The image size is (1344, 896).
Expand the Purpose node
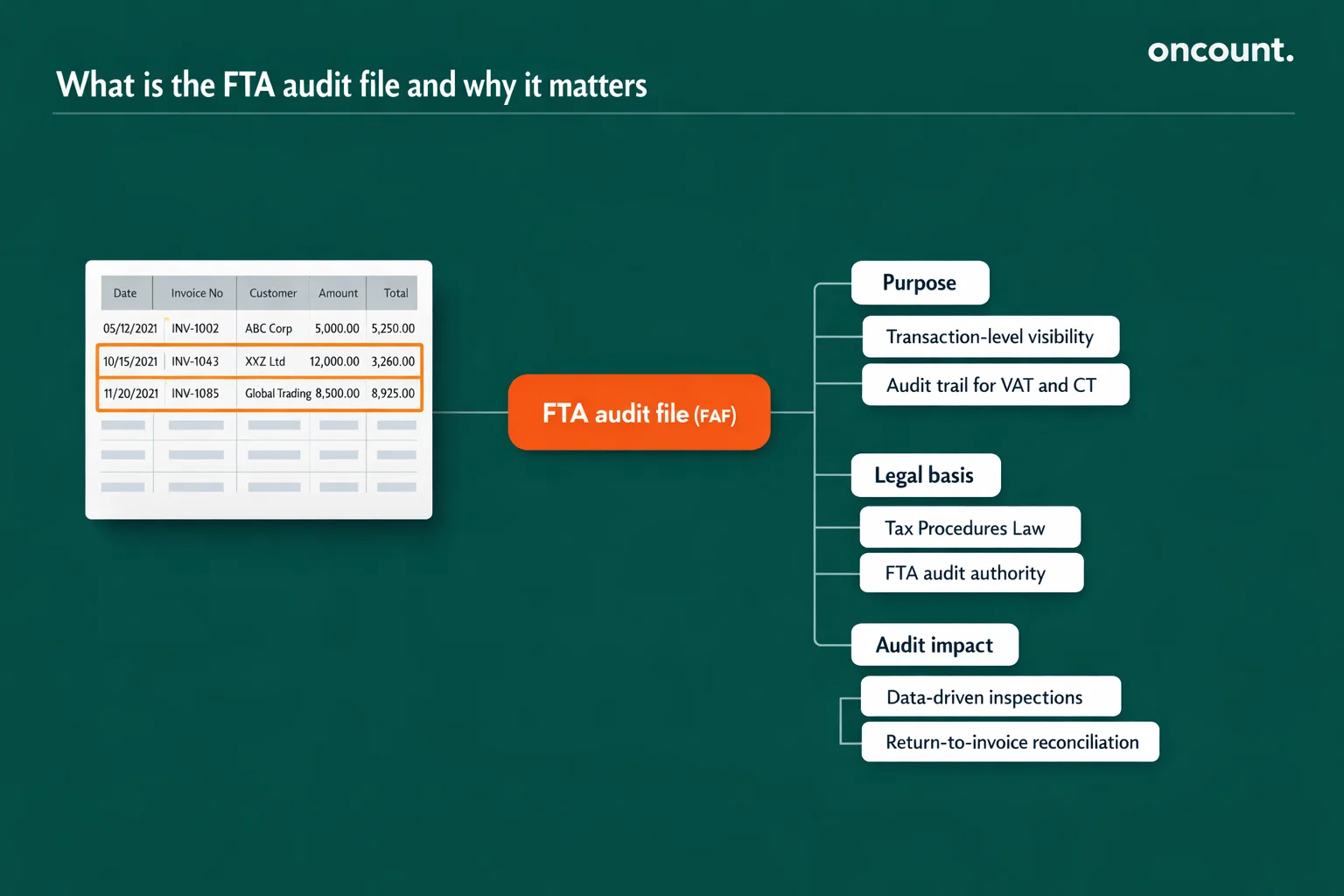coord(920,283)
